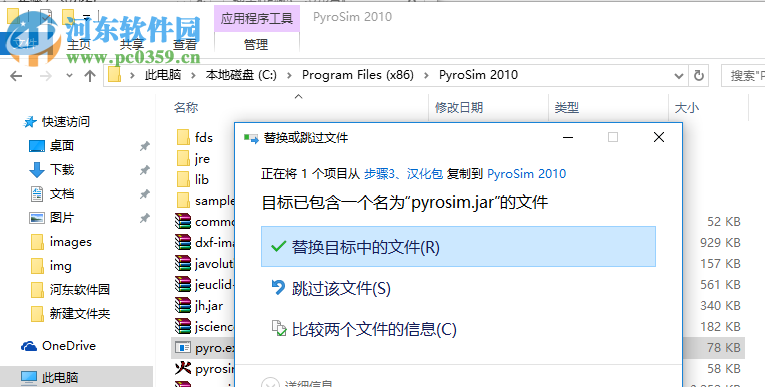The width and height of the screenshot is (765, 387).
Task: Select the commo archive file icon
Action: point(183,222)
